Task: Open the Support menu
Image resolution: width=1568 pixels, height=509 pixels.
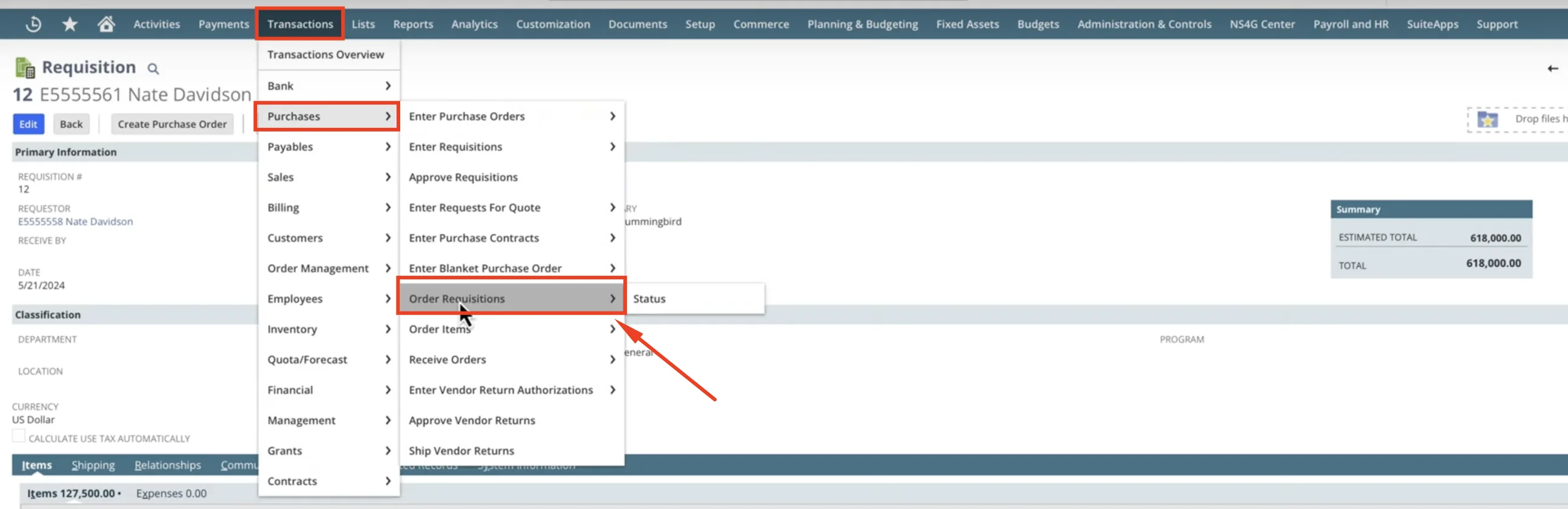Action: [x=1497, y=24]
